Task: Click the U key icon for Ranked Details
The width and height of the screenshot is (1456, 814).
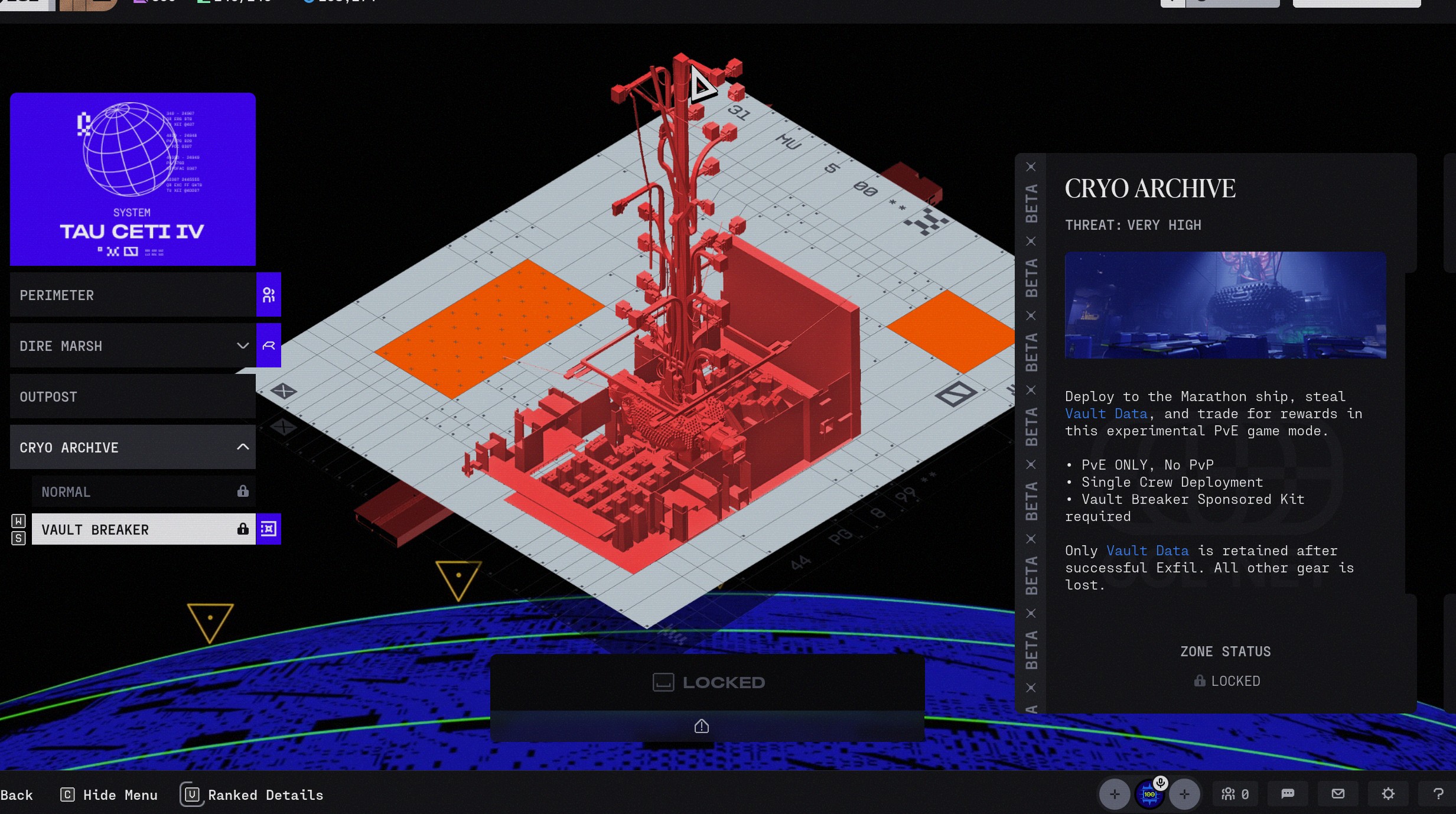Action: point(192,795)
